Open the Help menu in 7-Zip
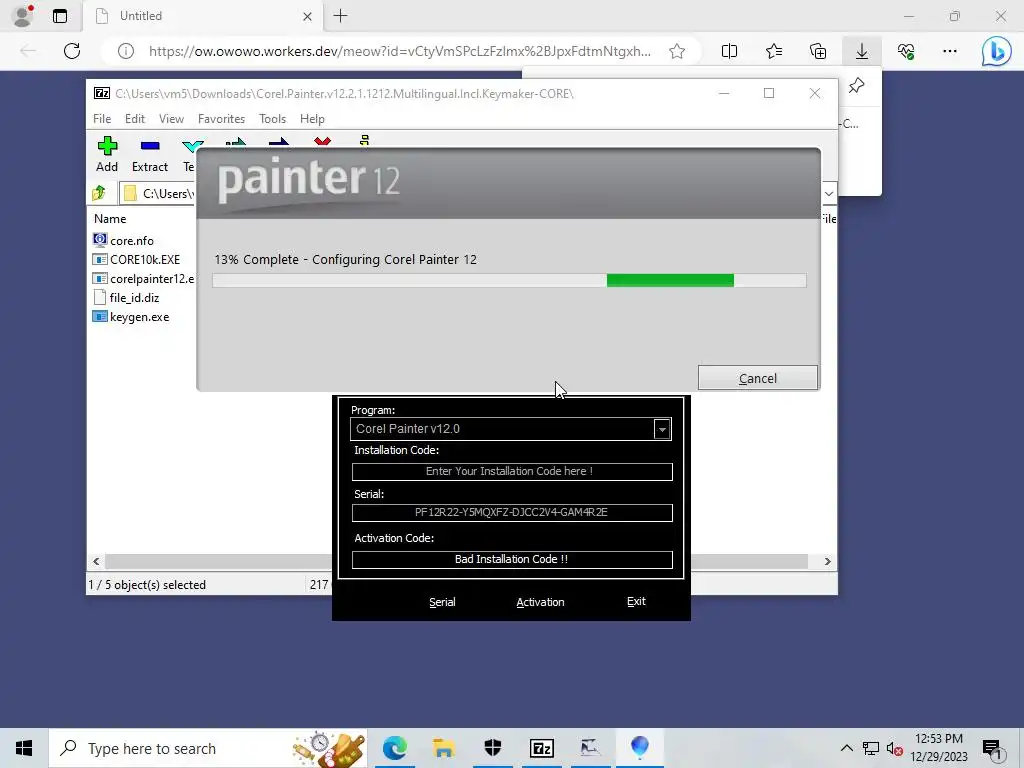 coord(312,119)
